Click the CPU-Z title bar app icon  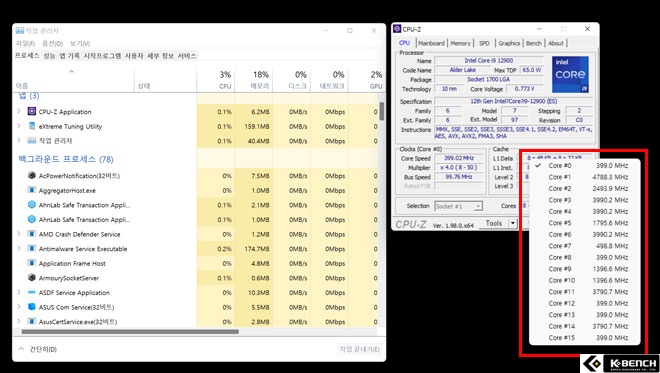point(397,29)
